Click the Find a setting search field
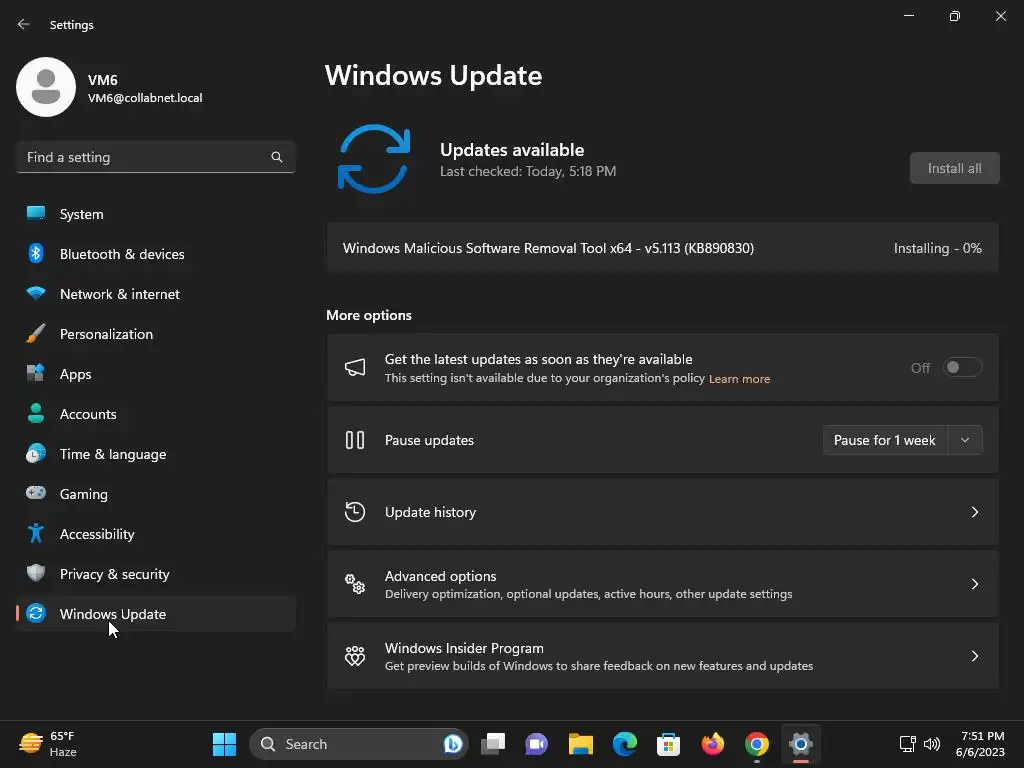Viewport: 1024px width, 768px height. (x=155, y=157)
